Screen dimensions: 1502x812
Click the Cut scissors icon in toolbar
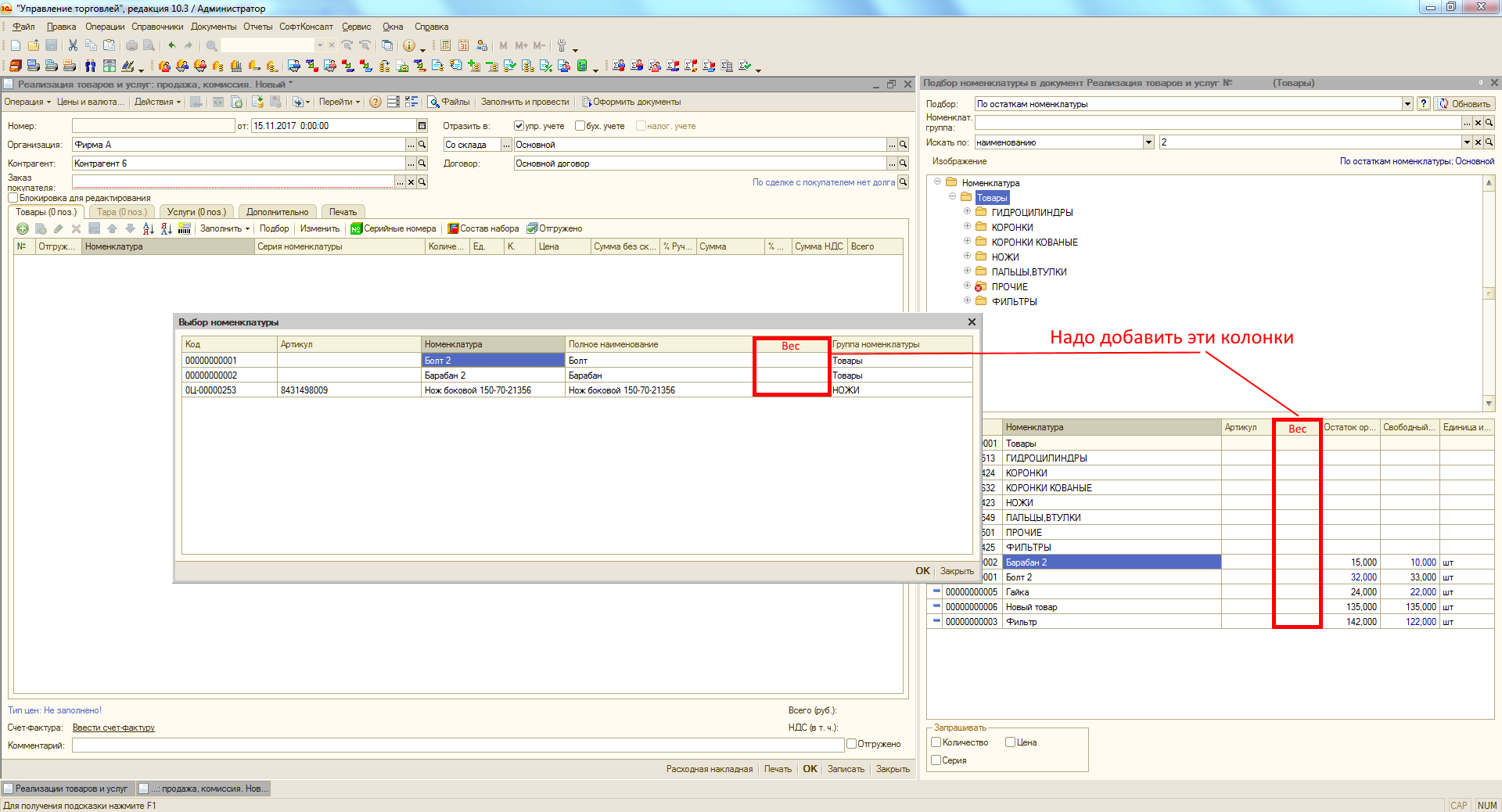73,45
